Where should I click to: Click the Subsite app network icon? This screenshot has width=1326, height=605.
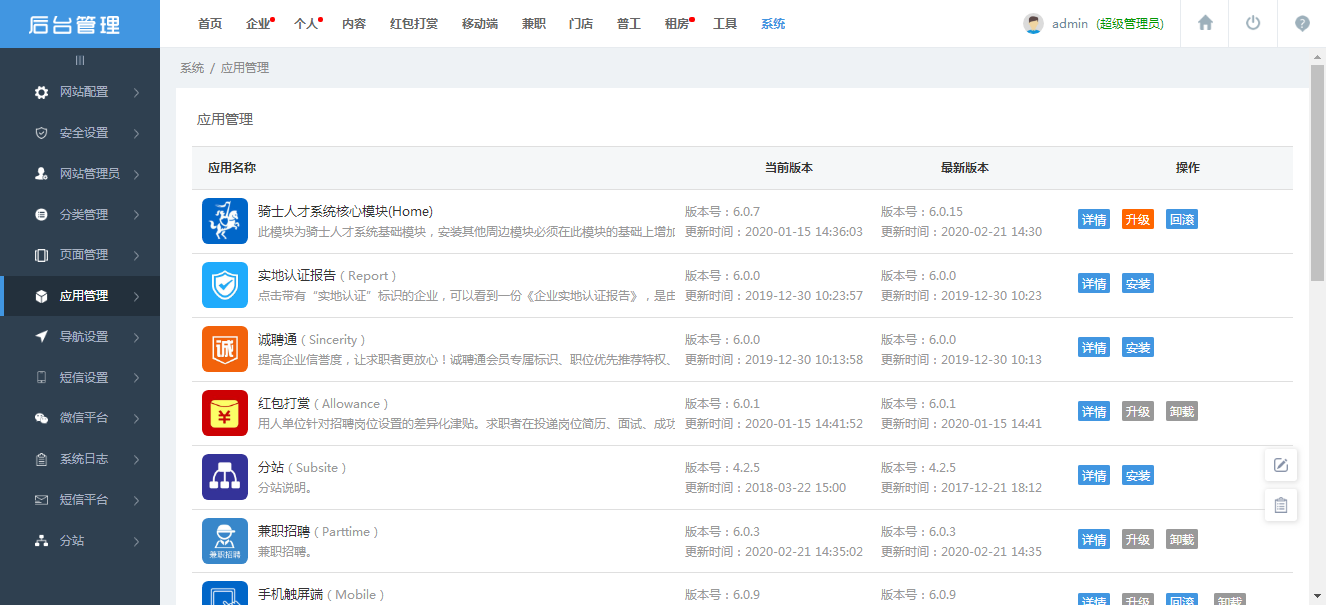[225, 477]
